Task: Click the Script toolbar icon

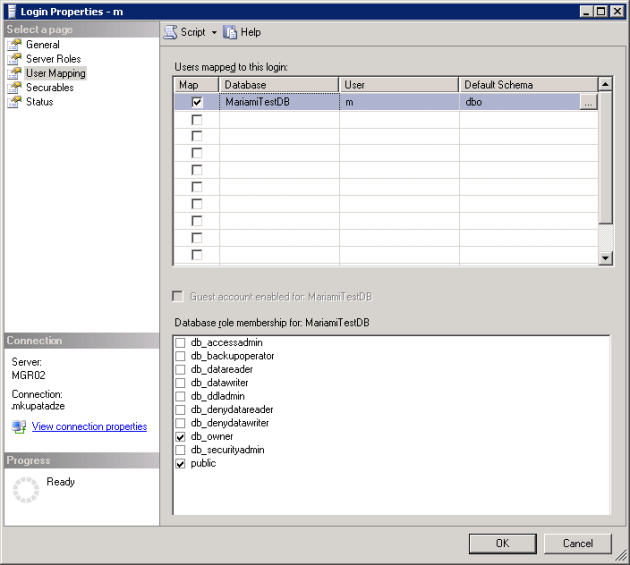Action: coord(171,32)
